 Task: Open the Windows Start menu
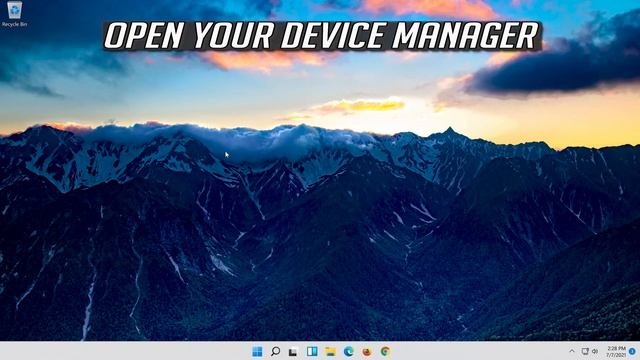point(257,351)
